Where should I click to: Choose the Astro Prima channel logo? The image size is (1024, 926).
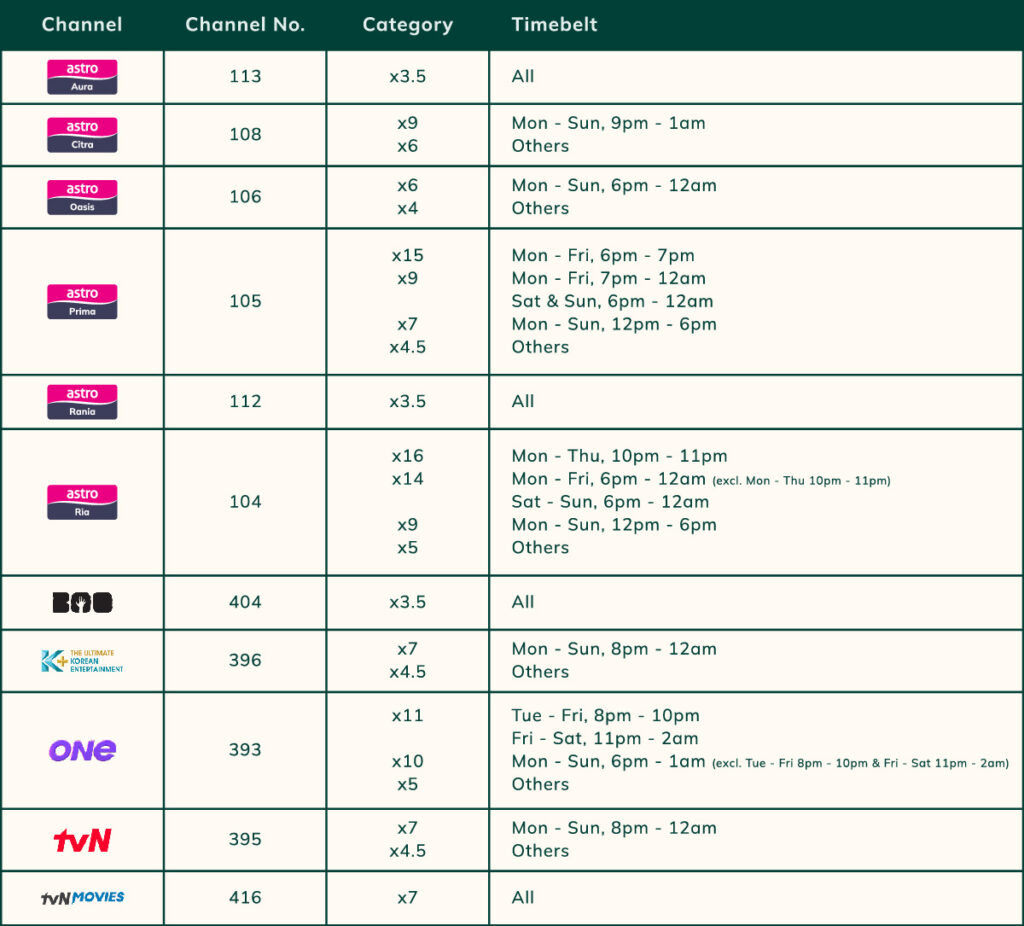click(x=82, y=302)
